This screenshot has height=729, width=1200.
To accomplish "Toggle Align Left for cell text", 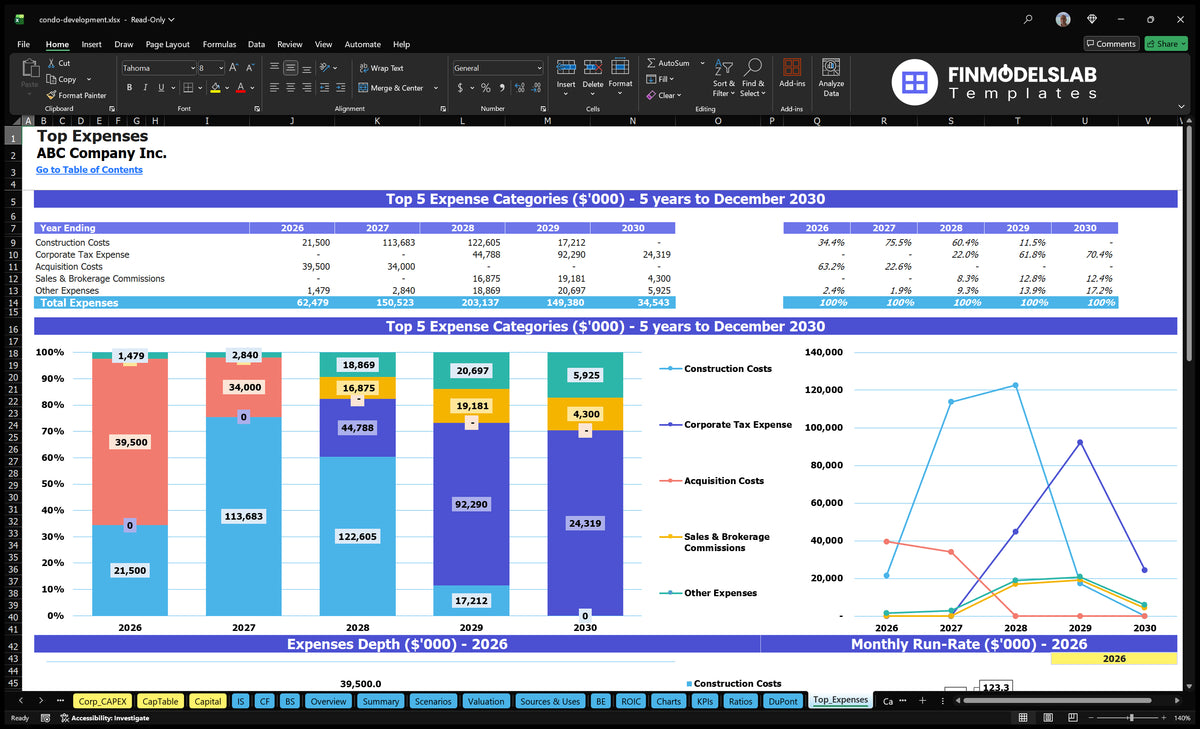I will (x=275, y=88).
